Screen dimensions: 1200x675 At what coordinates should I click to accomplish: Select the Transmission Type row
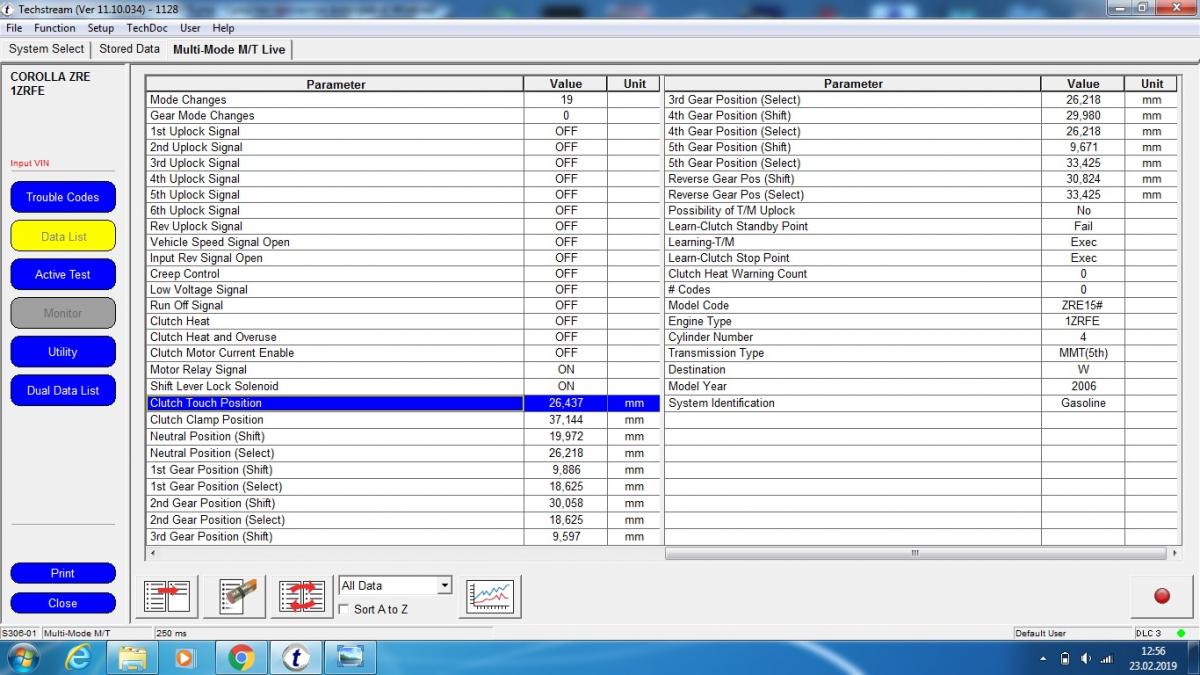click(x=922, y=353)
